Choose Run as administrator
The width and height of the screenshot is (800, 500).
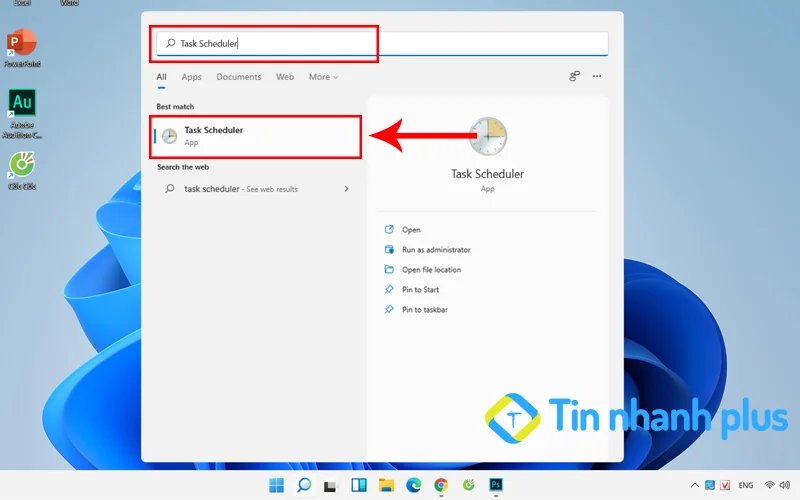click(x=436, y=249)
